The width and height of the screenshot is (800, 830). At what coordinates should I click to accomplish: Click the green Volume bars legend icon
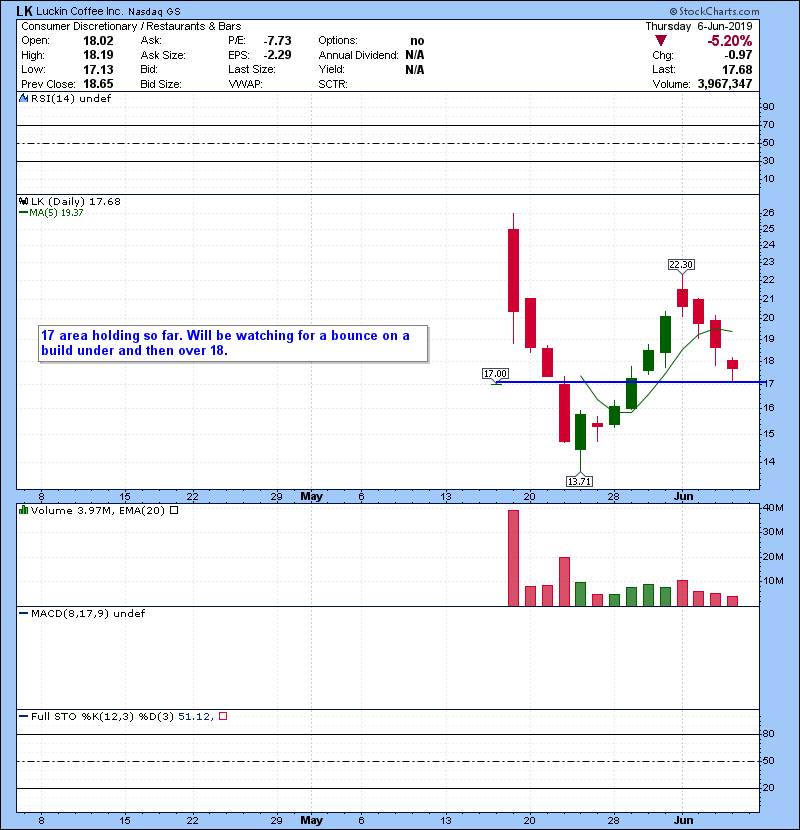pyautogui.click(x=23, y=511)
